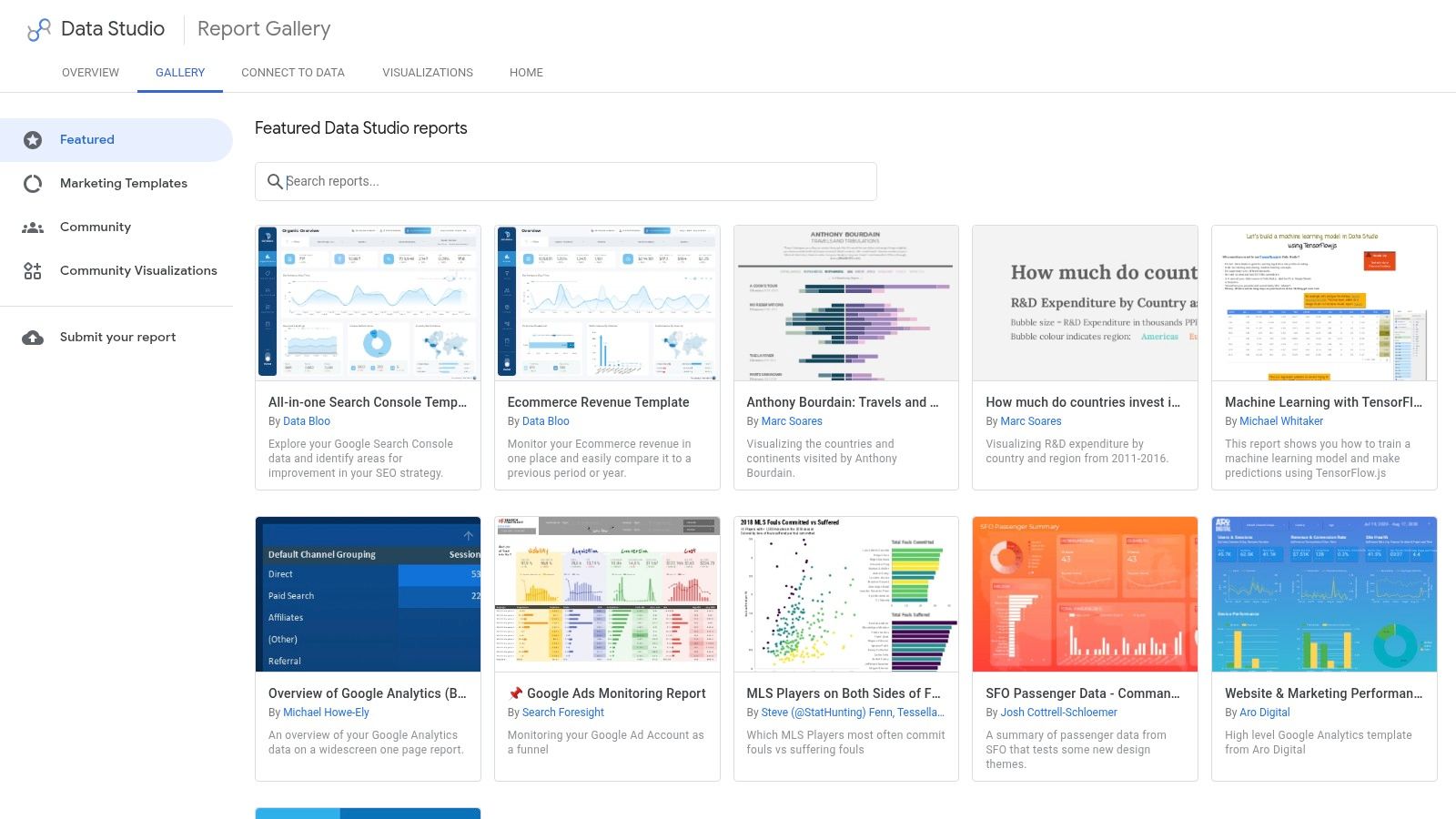This screenshot has width=1456, height=819.
Task: Open the SFO Passenger Data thumbnail
Action: pos(1085,594)
